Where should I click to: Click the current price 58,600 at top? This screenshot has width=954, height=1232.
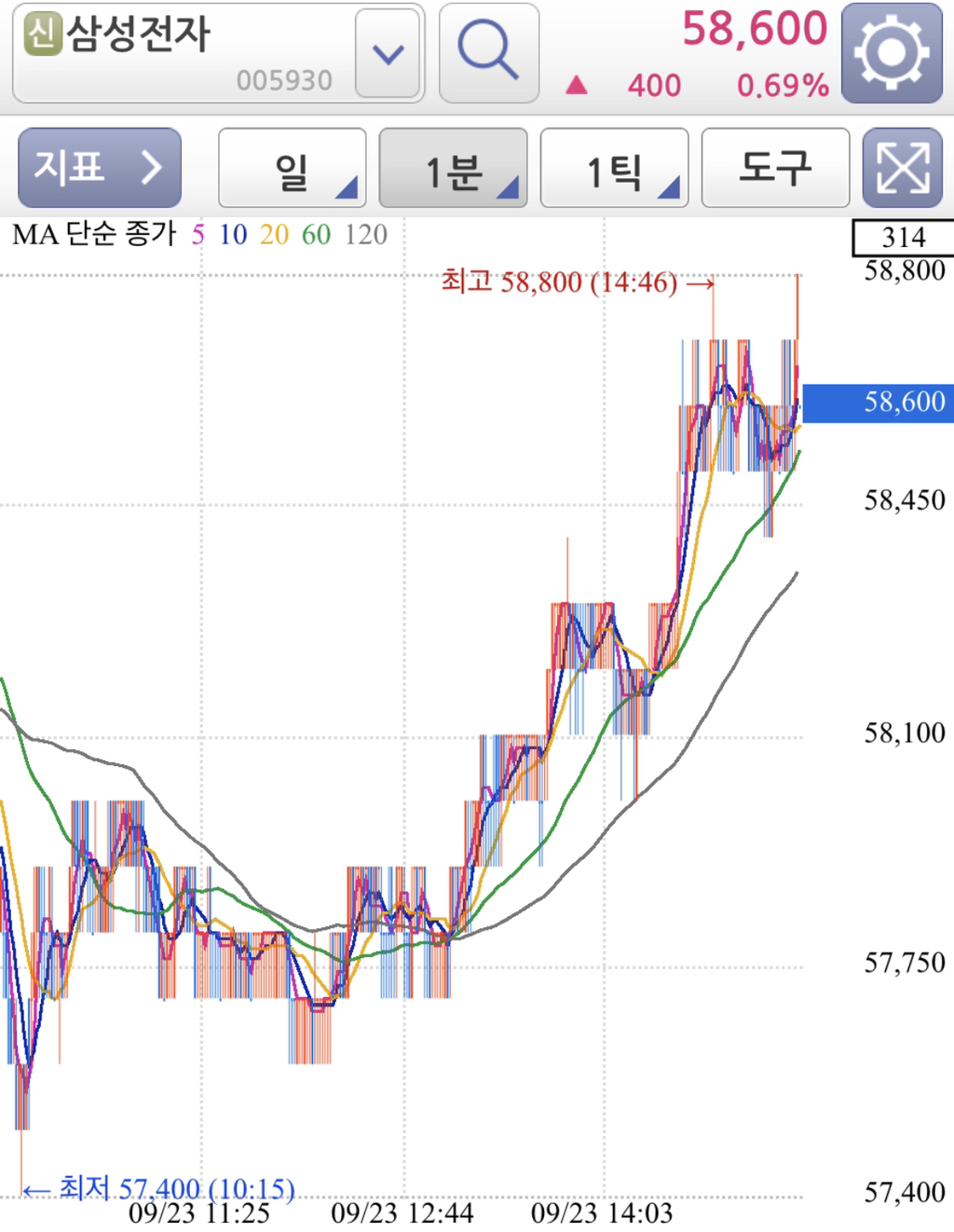[x=755, y=29]
